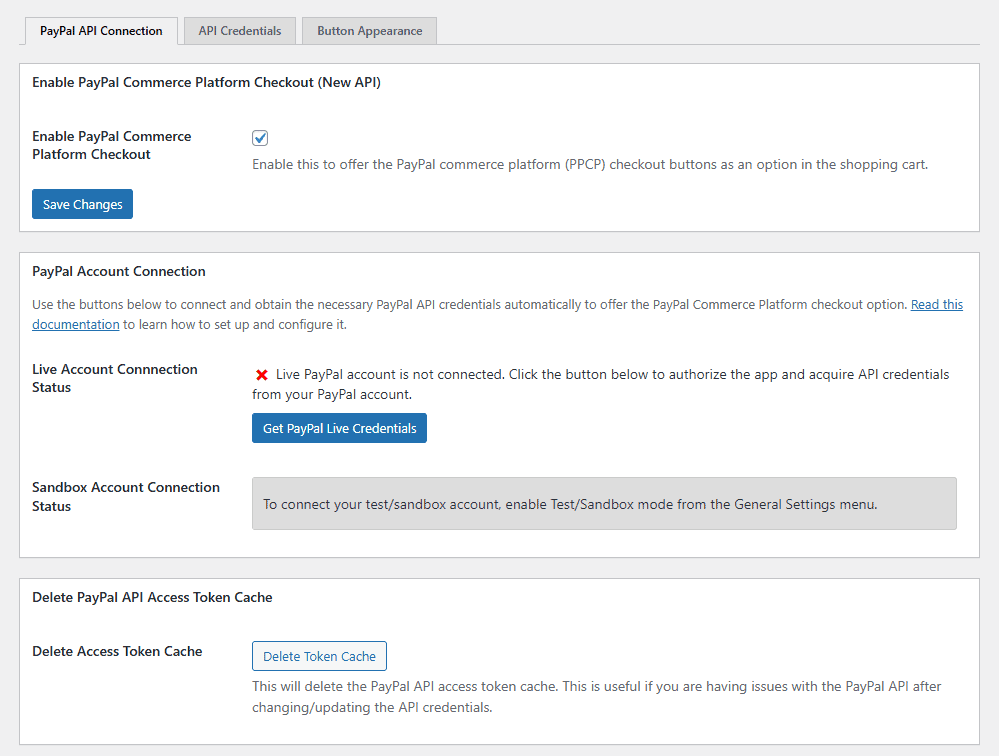Click the 'PayPal Account Connection' heading
Screen dimensions: 999x756
[x=119, y=271]
